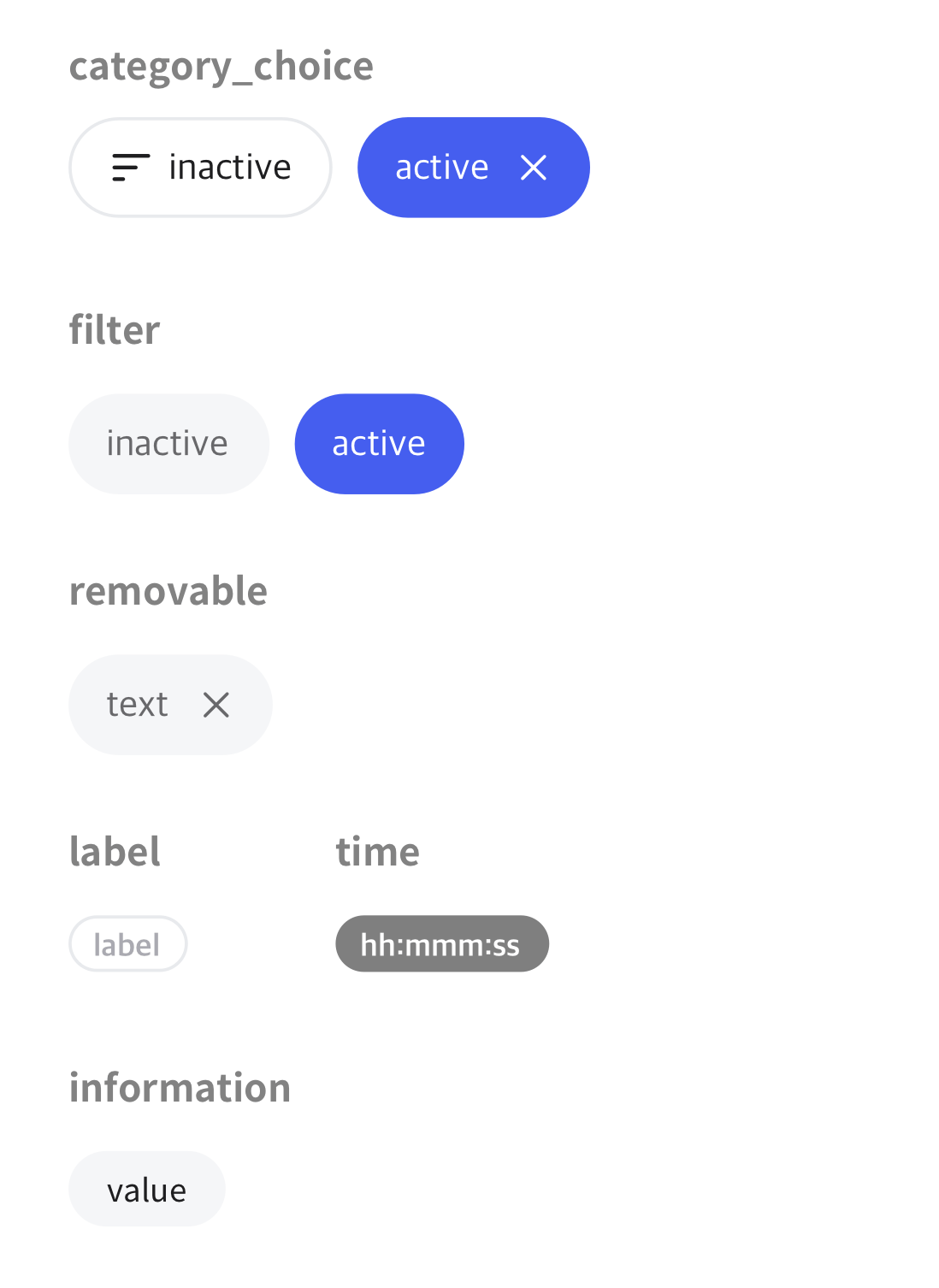Click the removable text chip

click(x=170, y=705)
